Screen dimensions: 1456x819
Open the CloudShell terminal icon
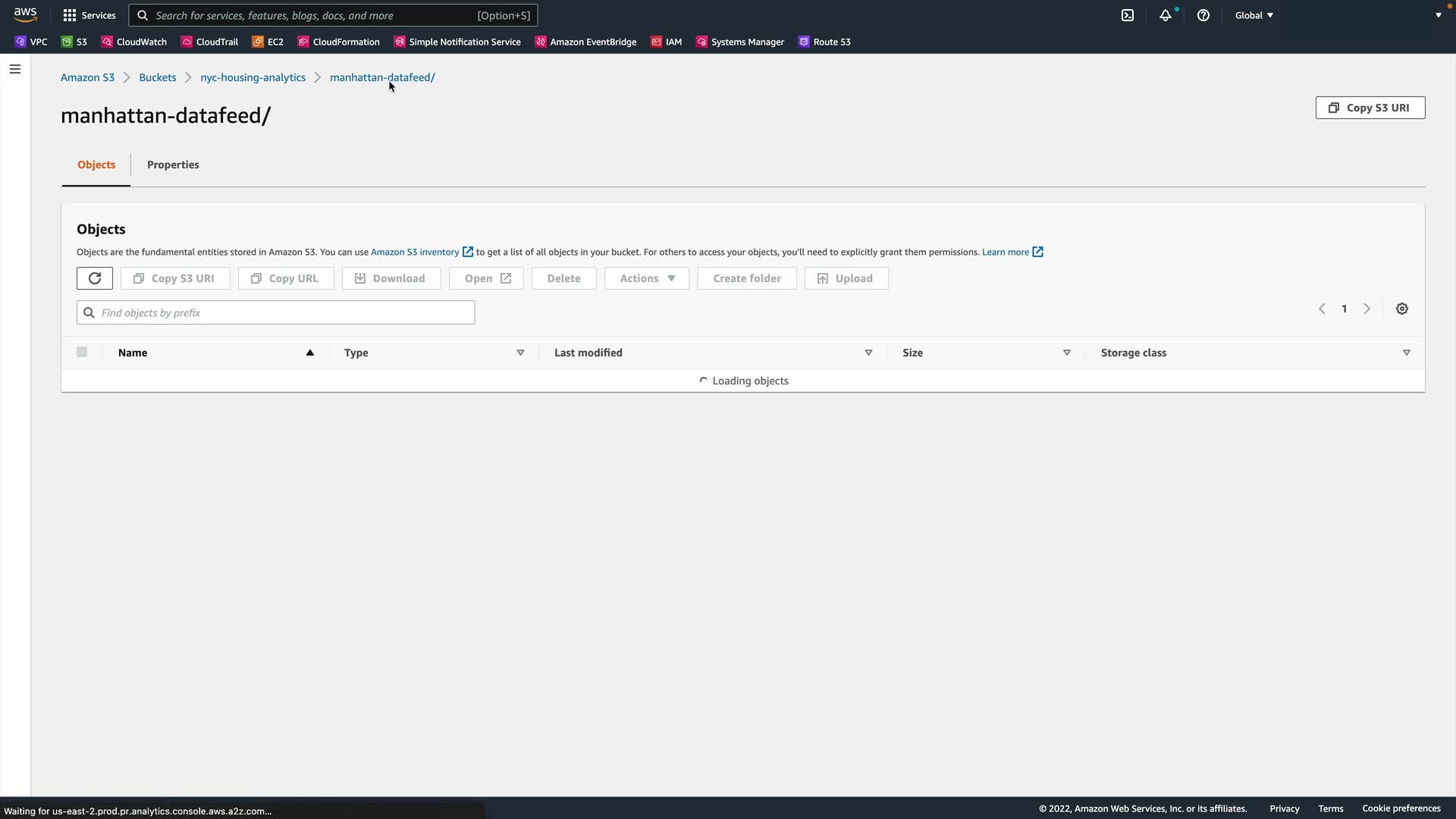(x=1128, y=15)
